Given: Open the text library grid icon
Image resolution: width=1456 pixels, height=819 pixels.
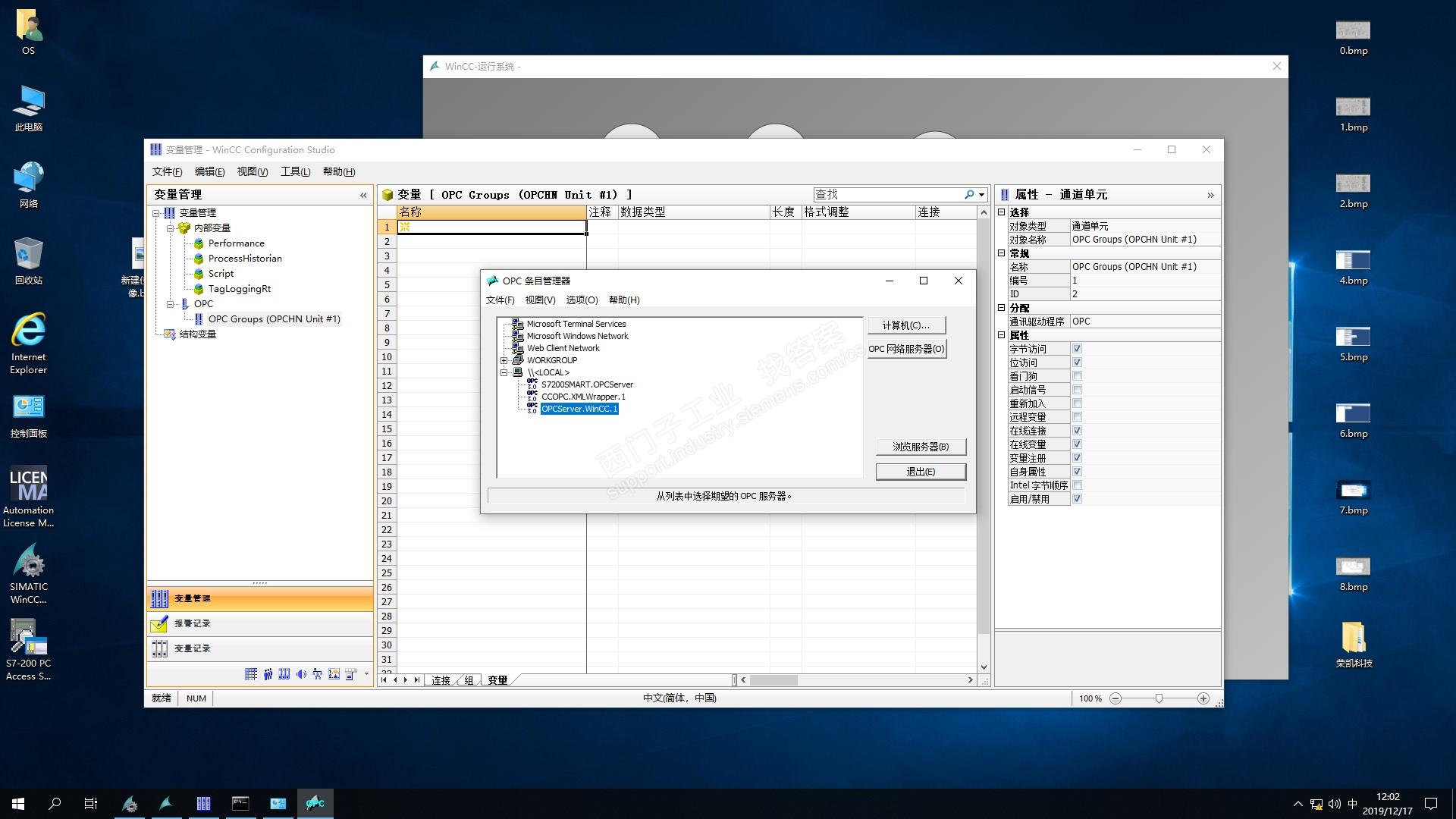Looking at the screenshot, I should (251, 674).
